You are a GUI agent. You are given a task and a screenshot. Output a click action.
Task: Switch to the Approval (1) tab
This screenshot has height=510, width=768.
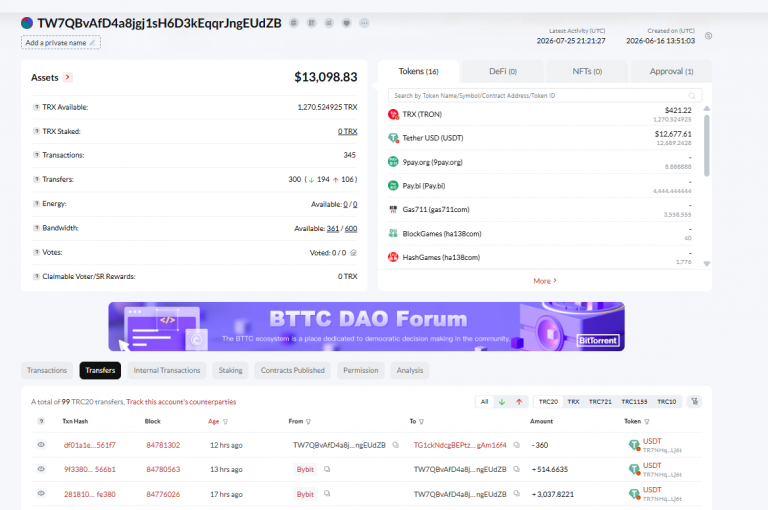672,72
